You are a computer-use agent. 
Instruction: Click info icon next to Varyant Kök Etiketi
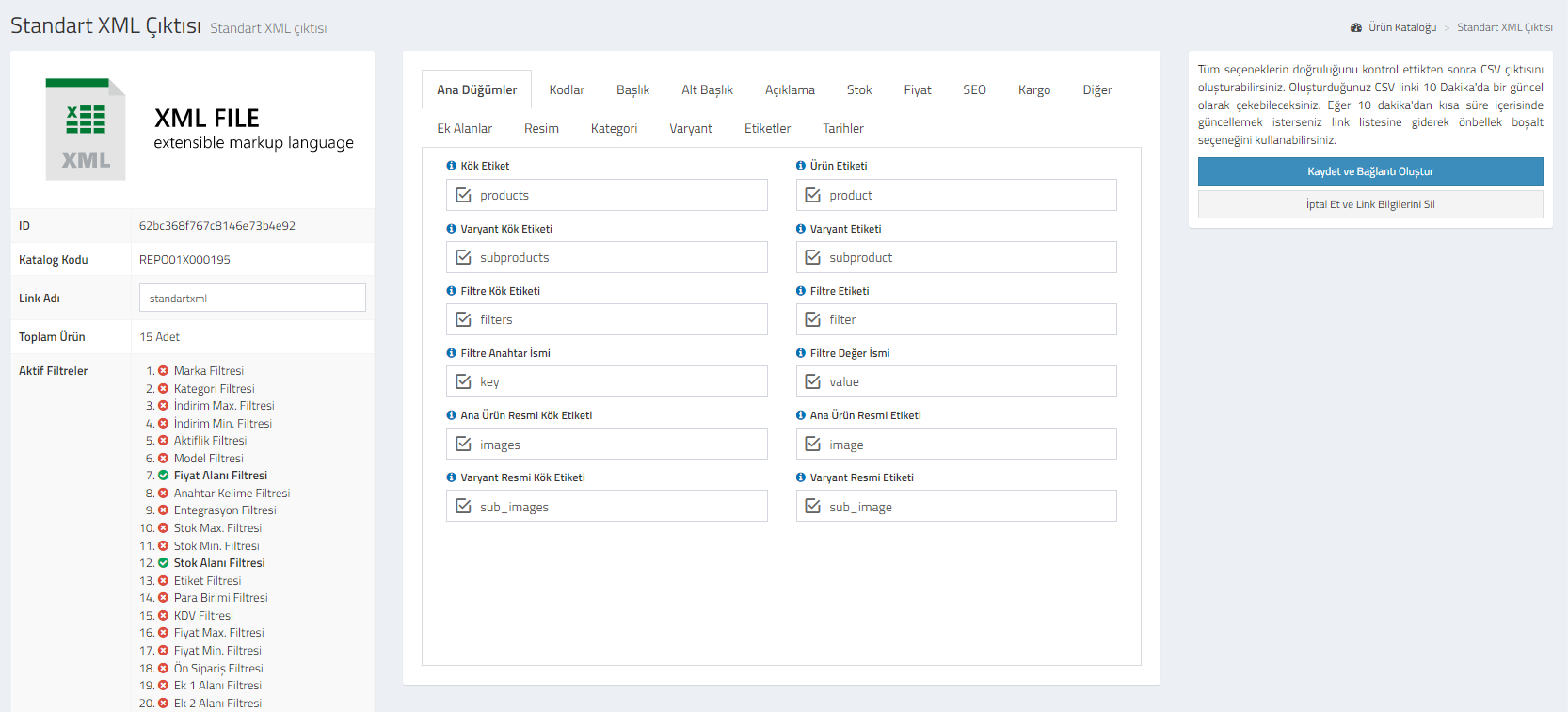tap(451, 229)
